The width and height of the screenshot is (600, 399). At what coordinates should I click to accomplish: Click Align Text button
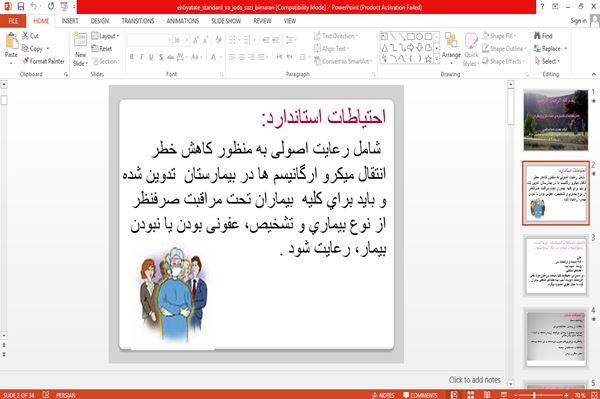pyautogui.click(x=331, y=49)
